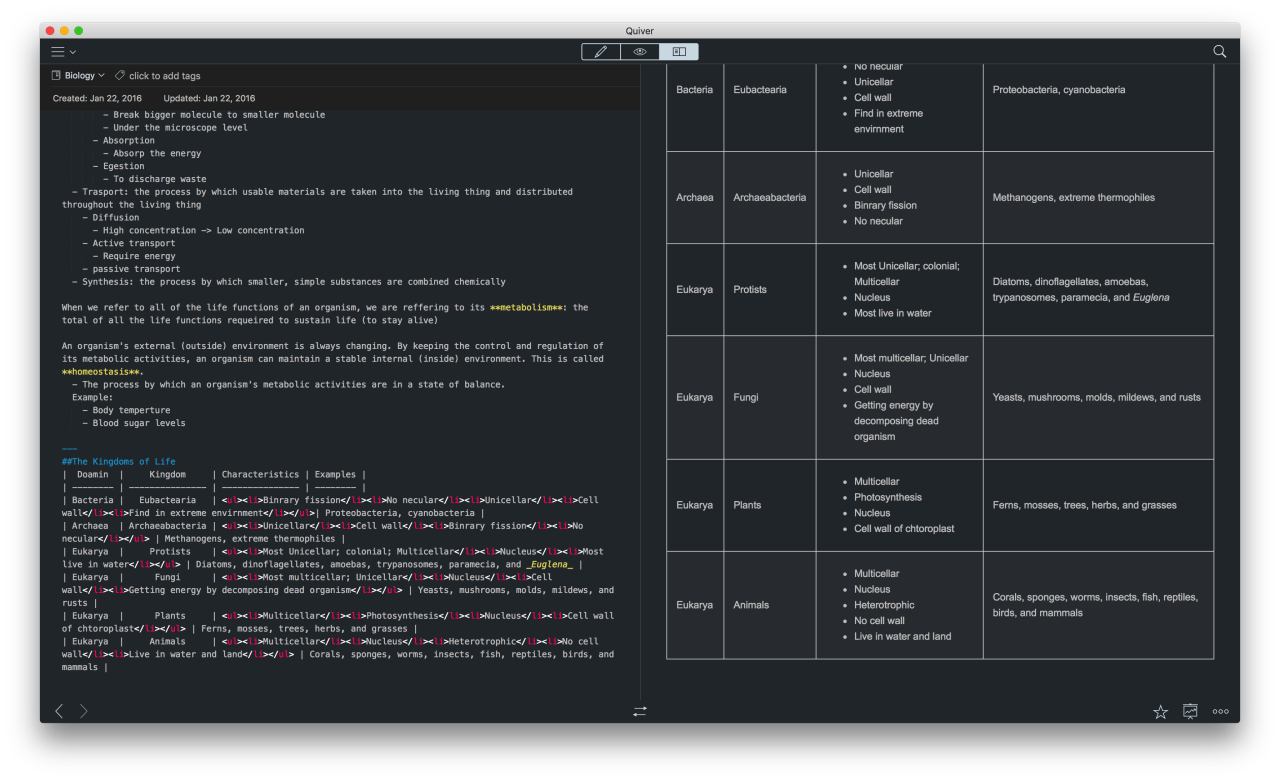Click the 'Live in water and land' bullet in preview
This screenshot has height=780, width=1280.
pos(902,636)
